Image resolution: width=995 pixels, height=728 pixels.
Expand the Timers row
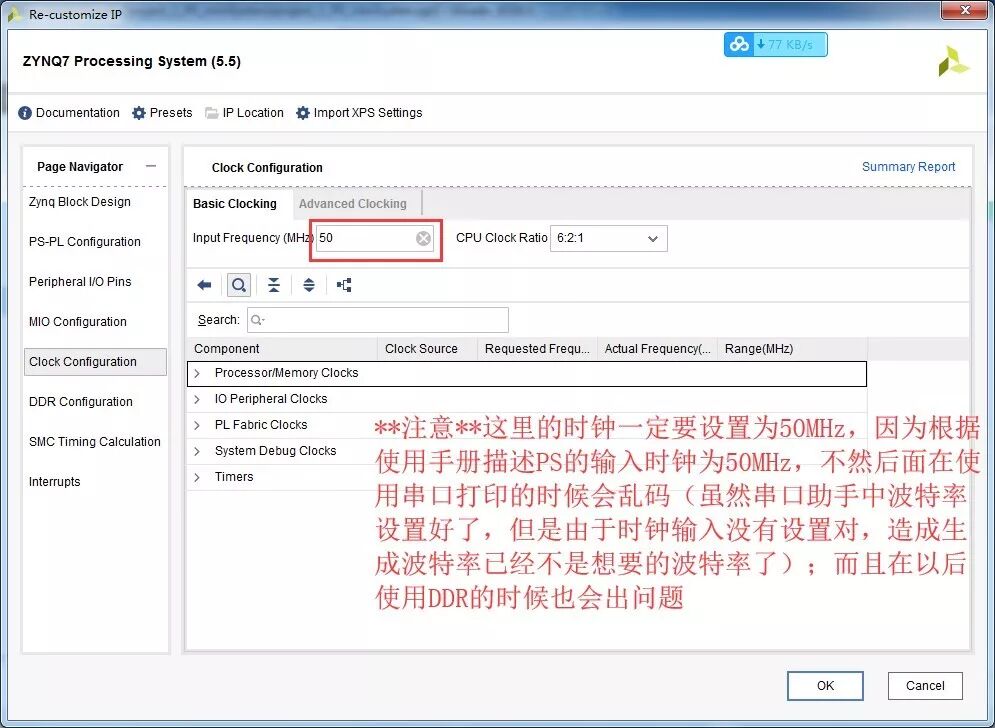tap(197, 477)
